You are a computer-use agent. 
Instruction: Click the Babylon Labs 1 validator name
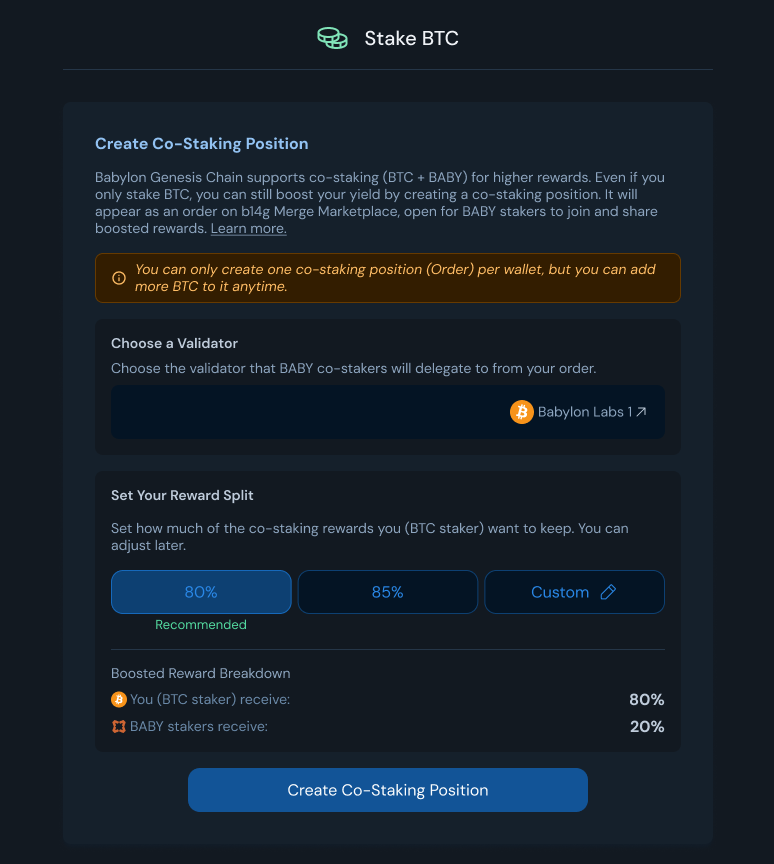coord(584,412)
